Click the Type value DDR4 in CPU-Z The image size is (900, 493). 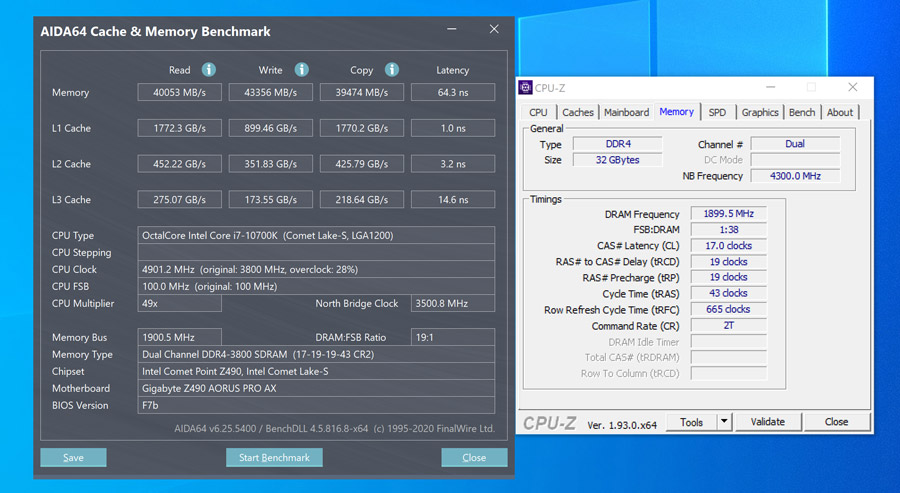coord(618,144)
